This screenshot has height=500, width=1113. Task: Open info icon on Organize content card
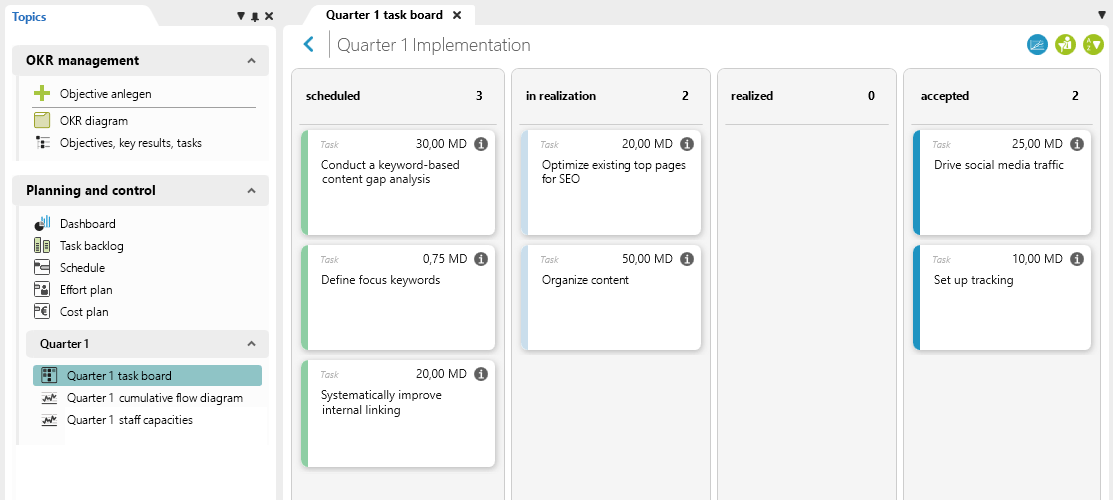point(686,259)
